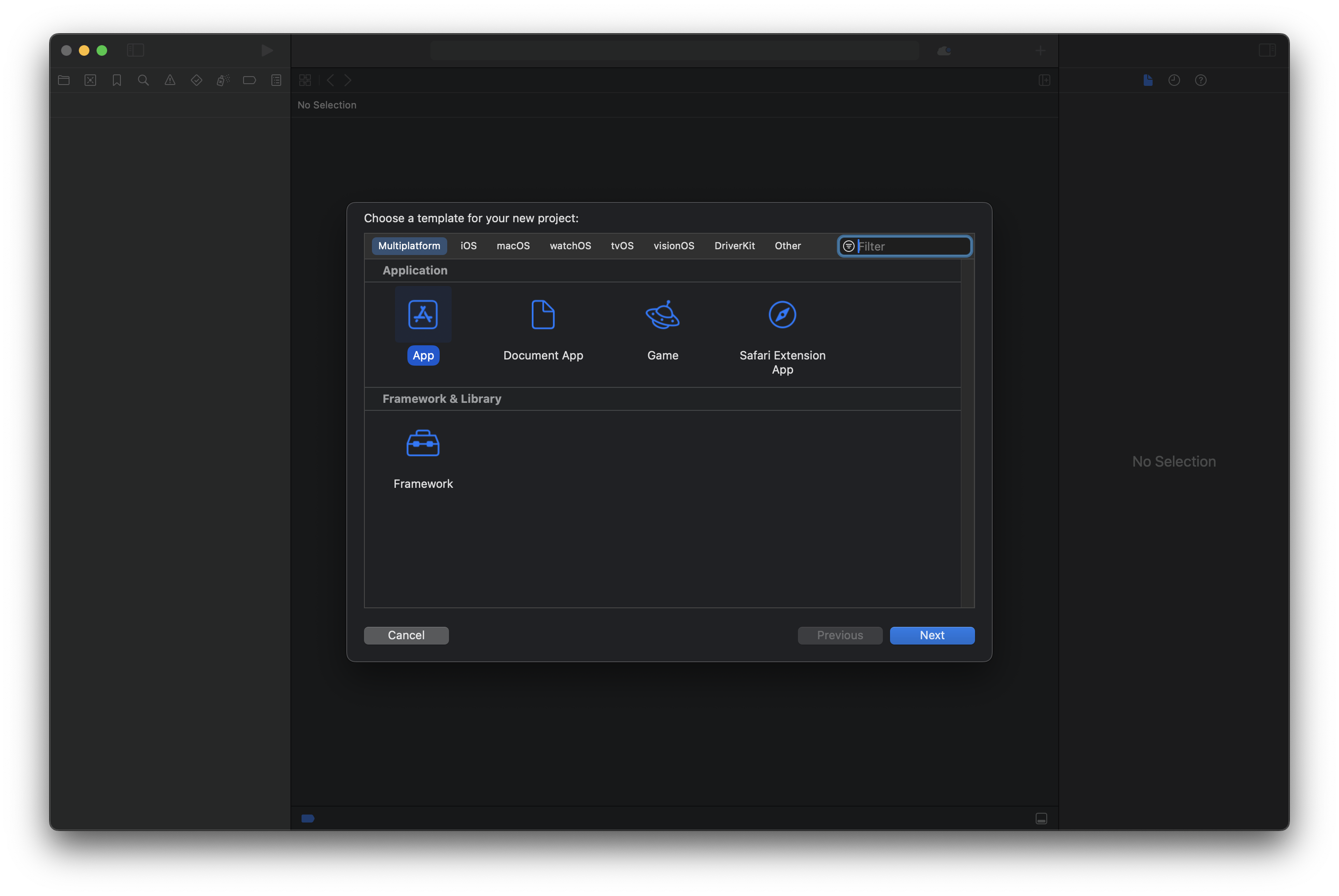Select the Framework toolbox template
This screenshot has width=1339, height=896.
(423, 443)
